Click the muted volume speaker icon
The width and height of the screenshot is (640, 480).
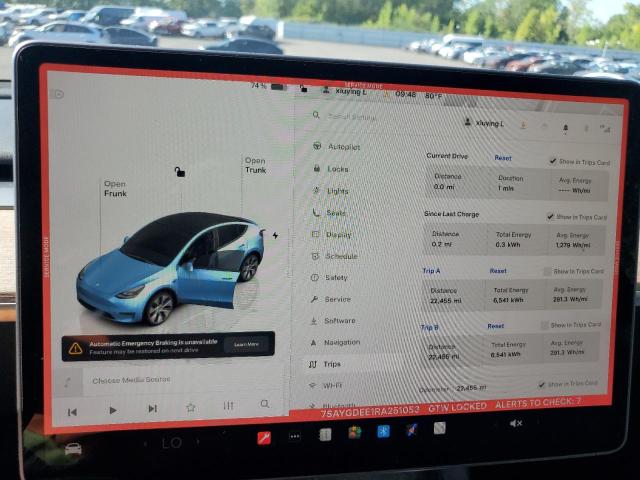pyautogui.click(x=516, y=424)
